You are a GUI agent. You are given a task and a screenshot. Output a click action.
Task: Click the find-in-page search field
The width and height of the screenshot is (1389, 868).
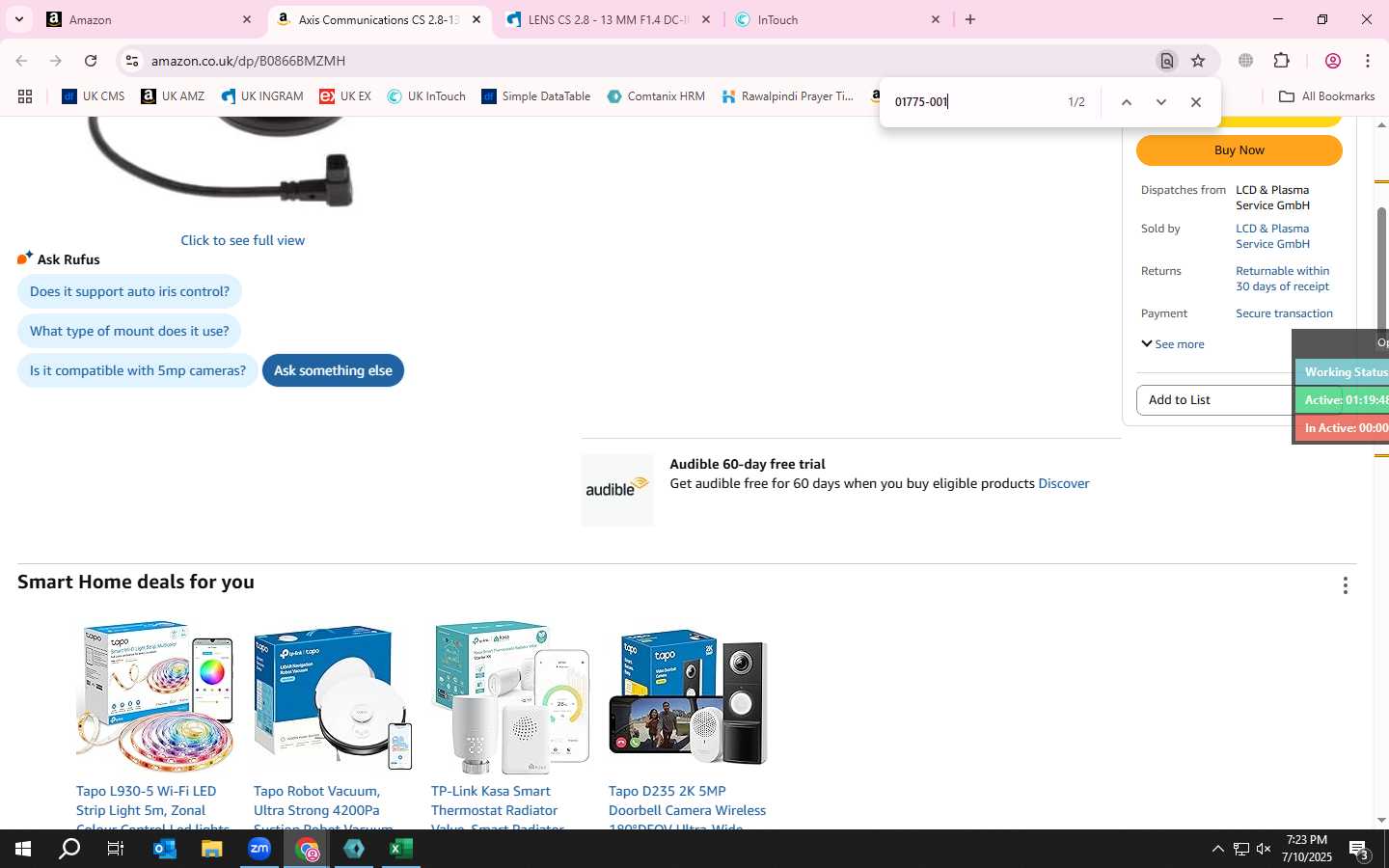(x=972, y=102)
